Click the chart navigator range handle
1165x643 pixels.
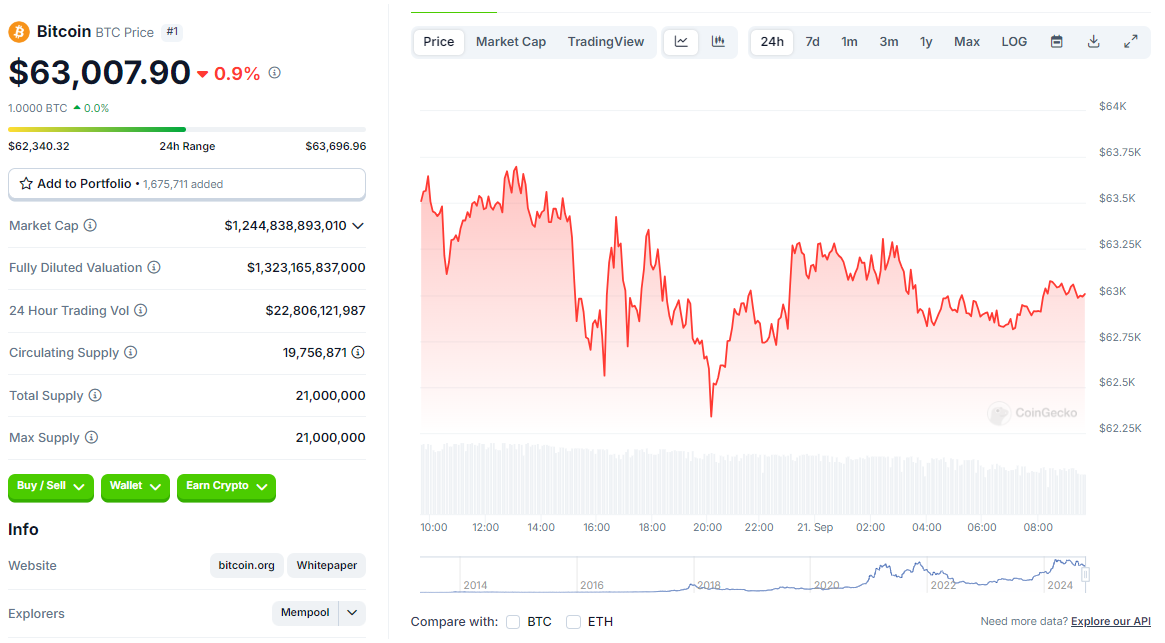(1086, 575)
